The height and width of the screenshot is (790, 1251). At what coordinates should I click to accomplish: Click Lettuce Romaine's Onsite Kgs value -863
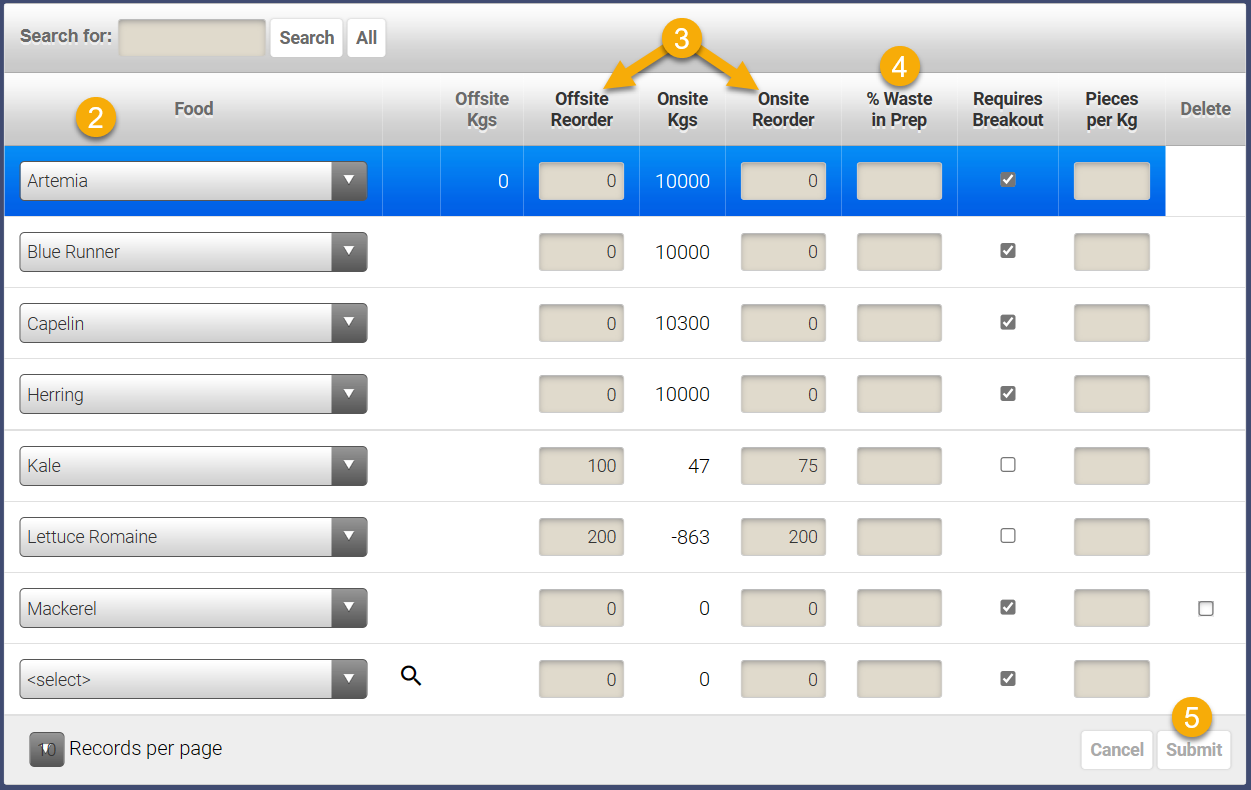[690, 537]
